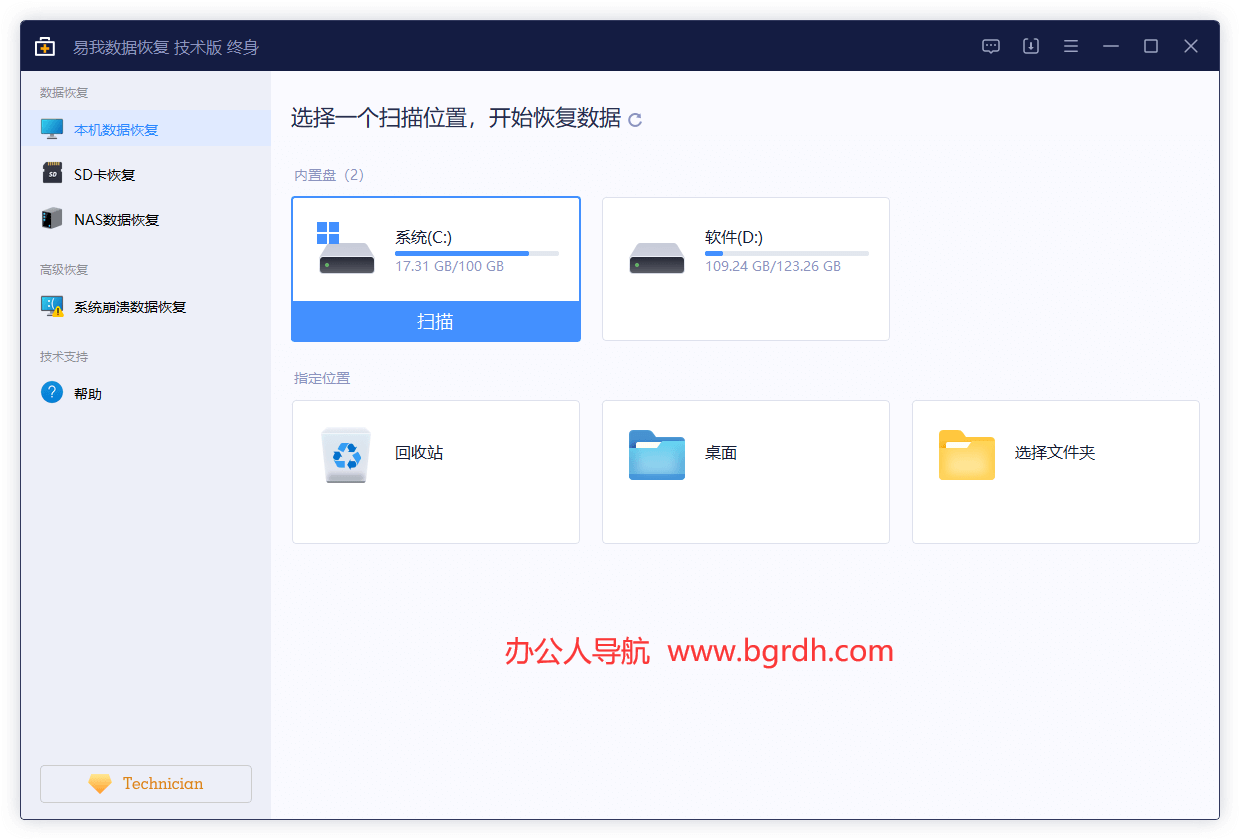1240x840 pixels.
Task: Click the 17.31 GB/100 GB text
Action: point(450,267)
